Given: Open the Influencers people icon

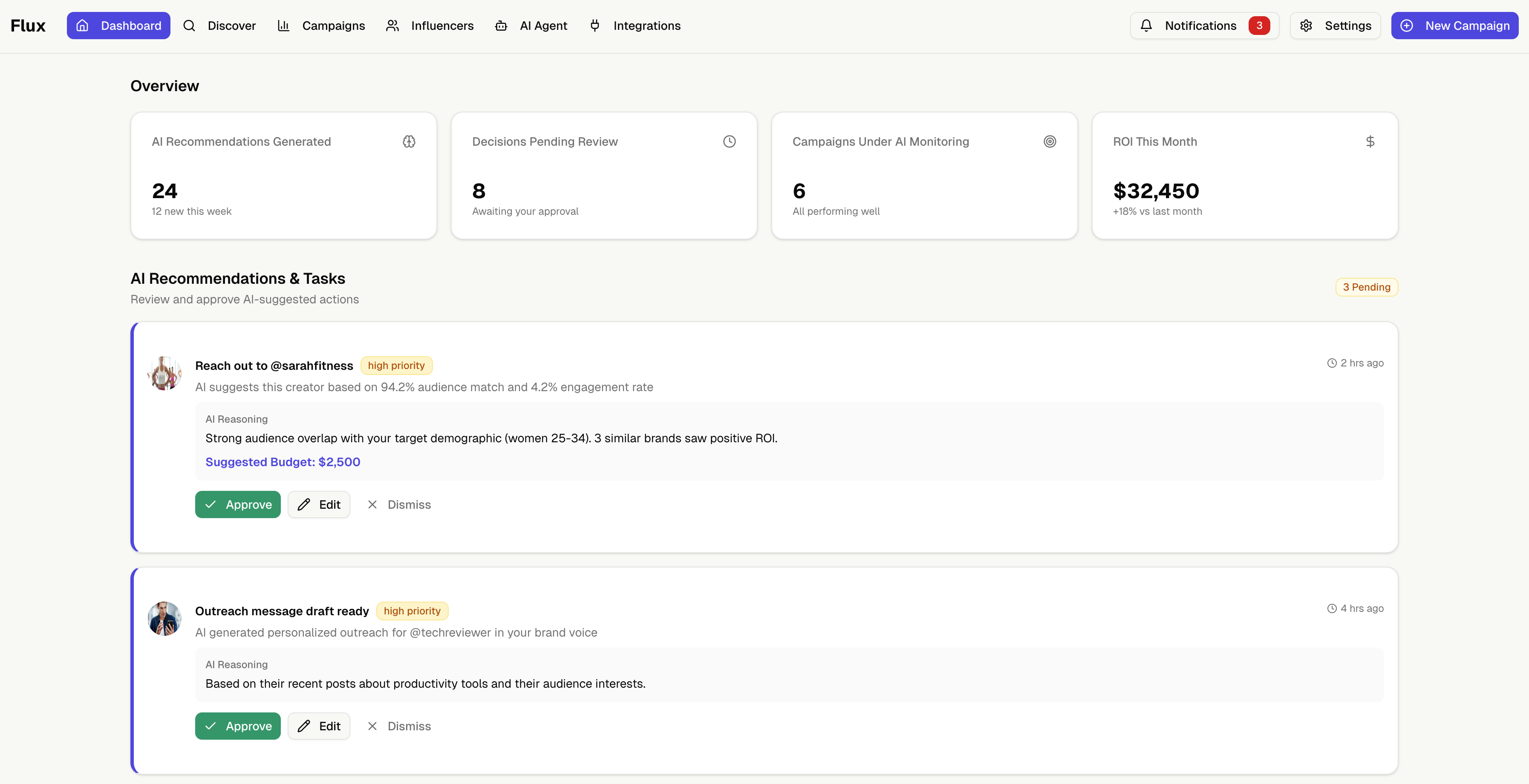Looking at the screenshot, I should 392,26.
